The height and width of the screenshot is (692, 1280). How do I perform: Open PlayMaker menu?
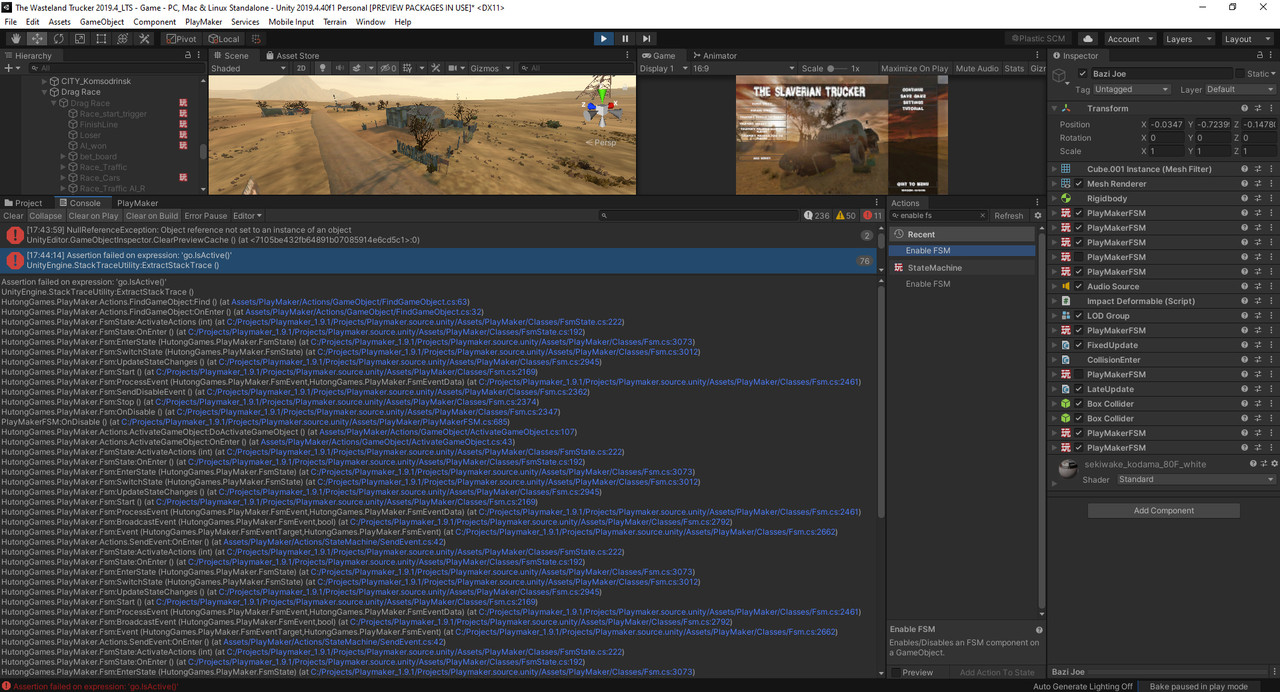(x=204, y=22)
